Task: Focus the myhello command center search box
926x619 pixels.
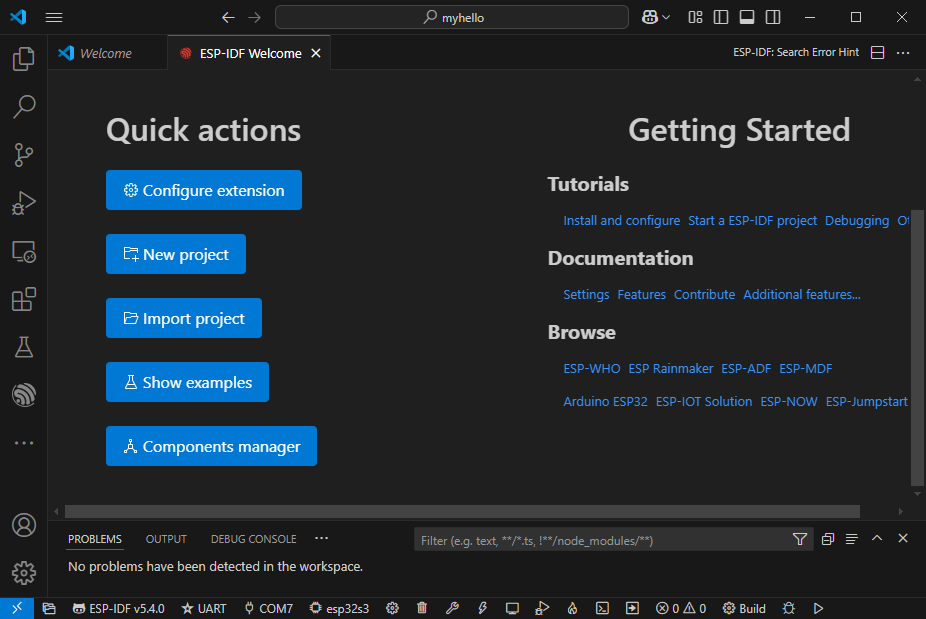Action: coord(452,17)
